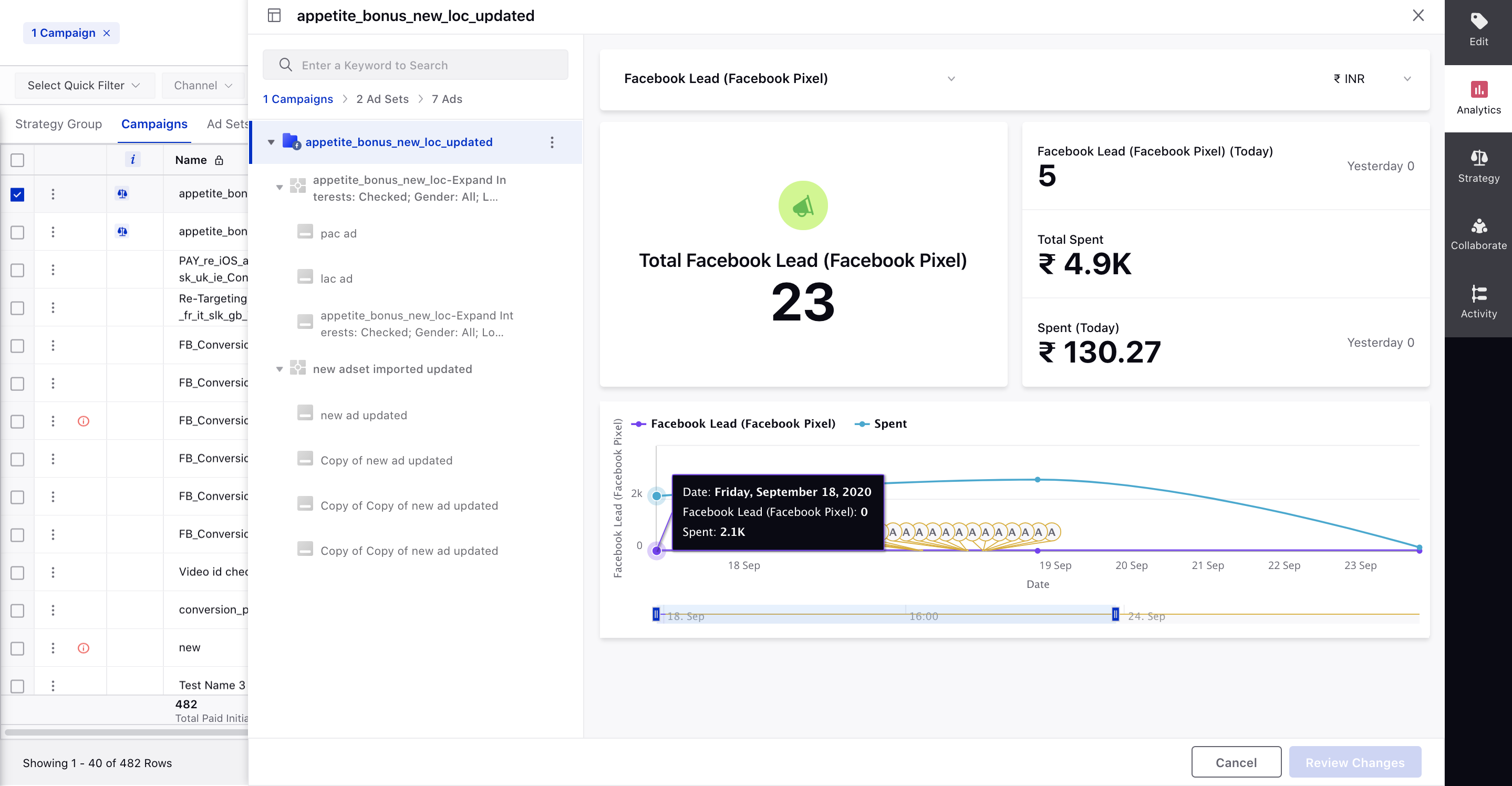Click Review Changes button
Screen dimensions: 1512x786
point(1354,762)
